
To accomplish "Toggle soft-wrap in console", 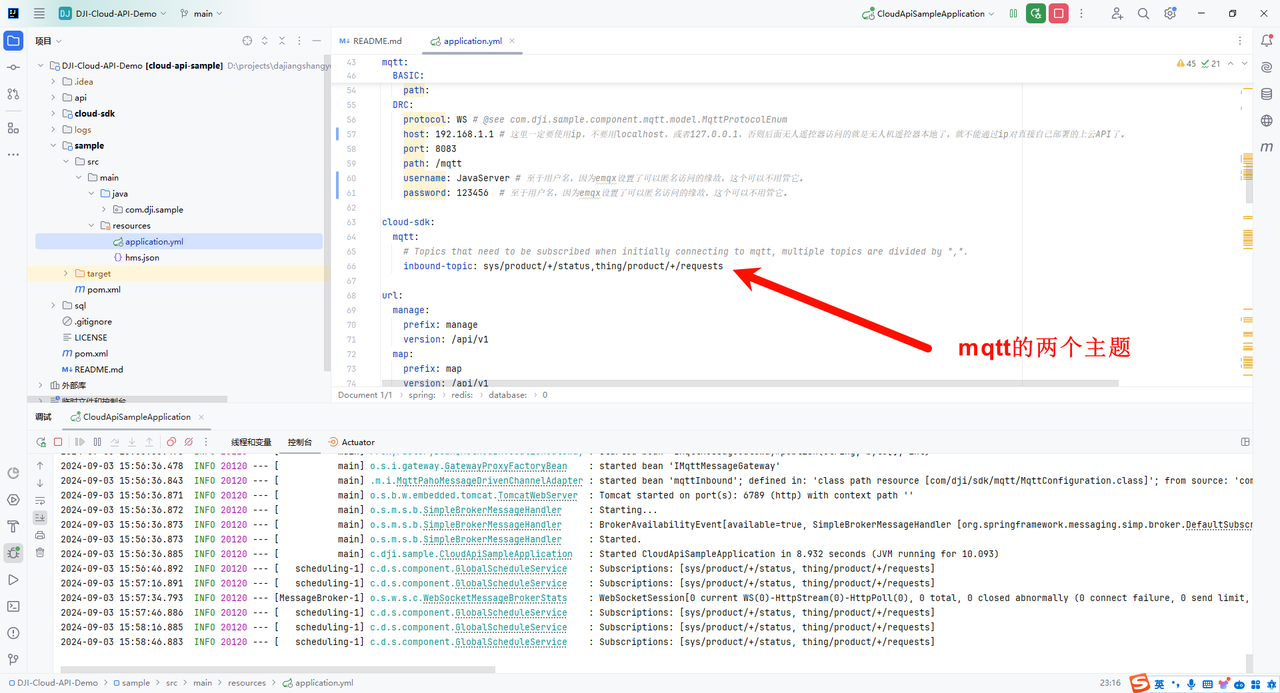I will click(x=40, y=500).
